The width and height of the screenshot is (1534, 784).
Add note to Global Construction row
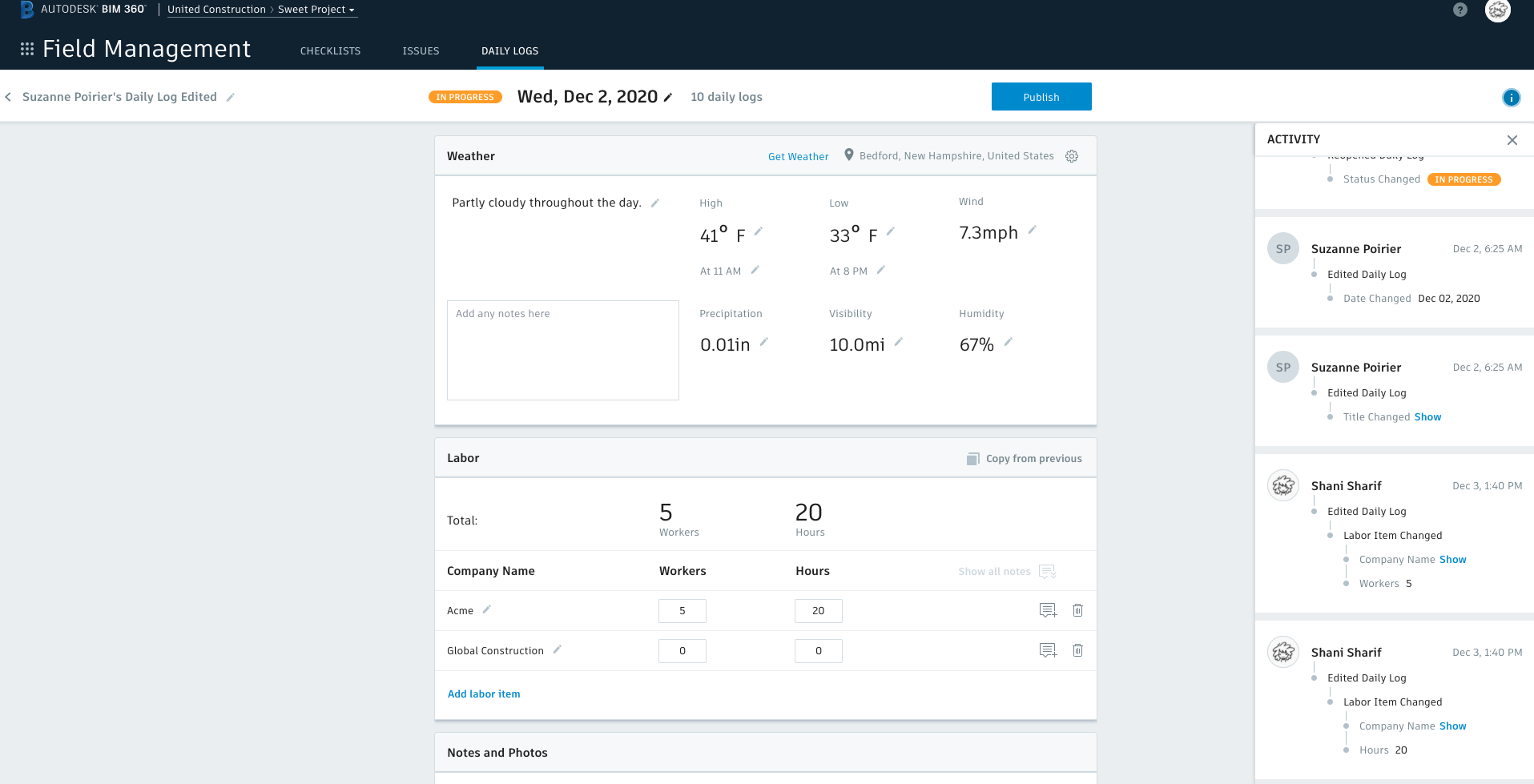tap(1047, 650)
